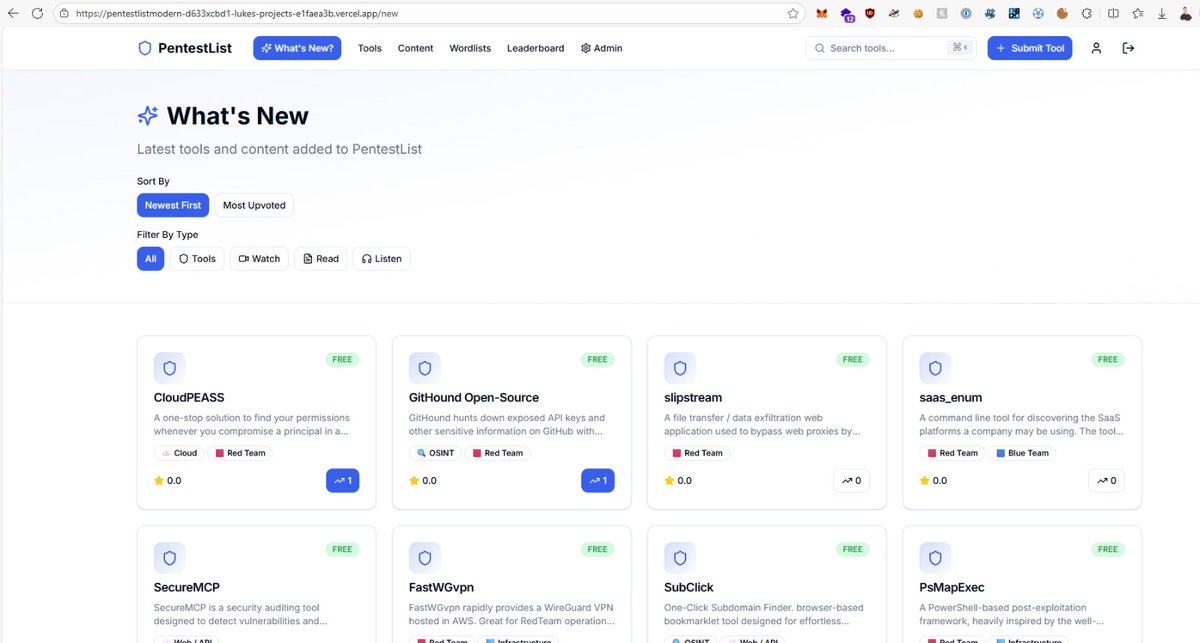Click the saas_enum shield icon
The width and height of the screenshot is (1200, 643).
pyautogui.click(x=935, y=368)
